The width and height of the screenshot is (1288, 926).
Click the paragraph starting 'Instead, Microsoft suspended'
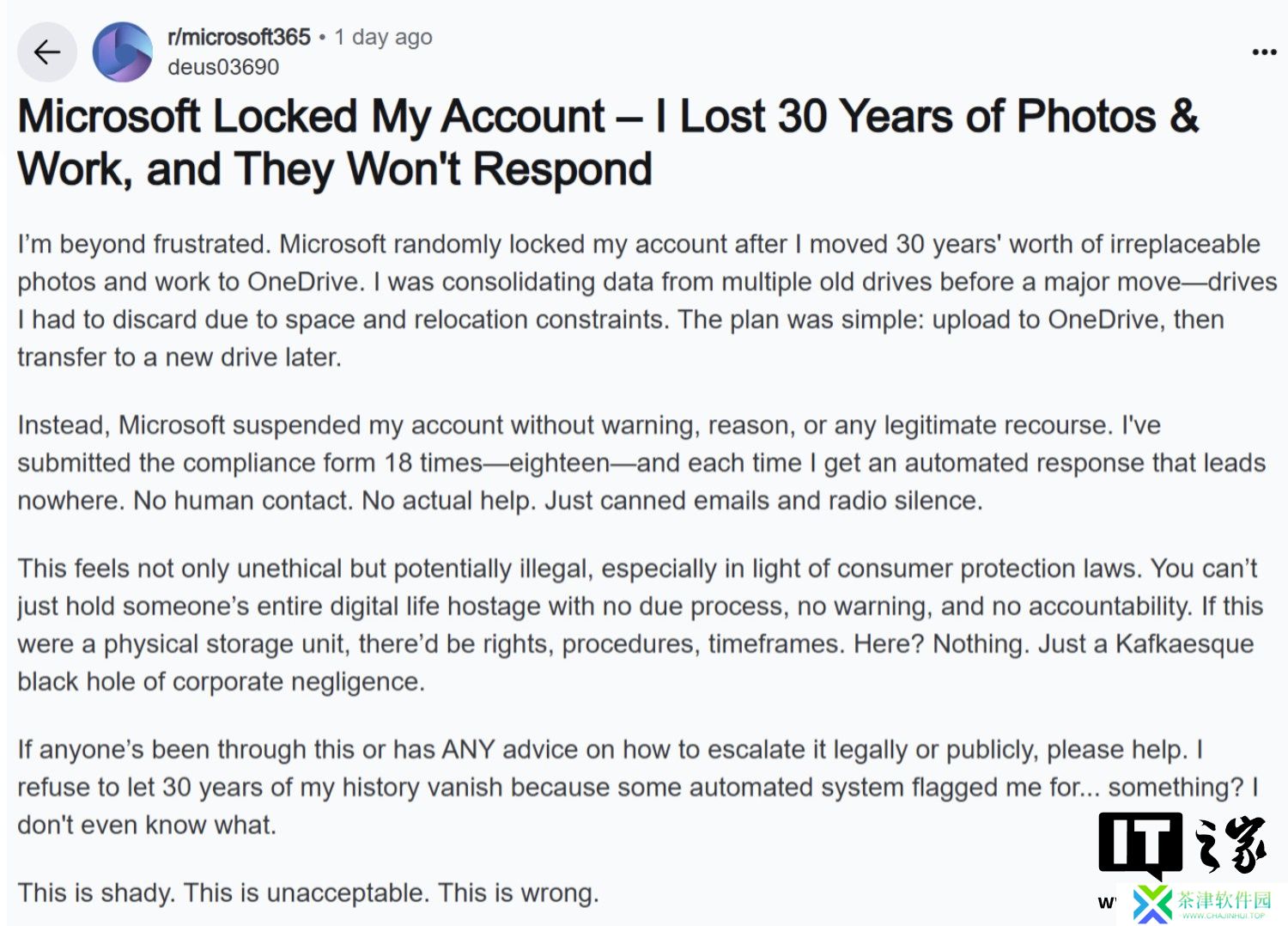pyautogui.click(x=641, y=463)
